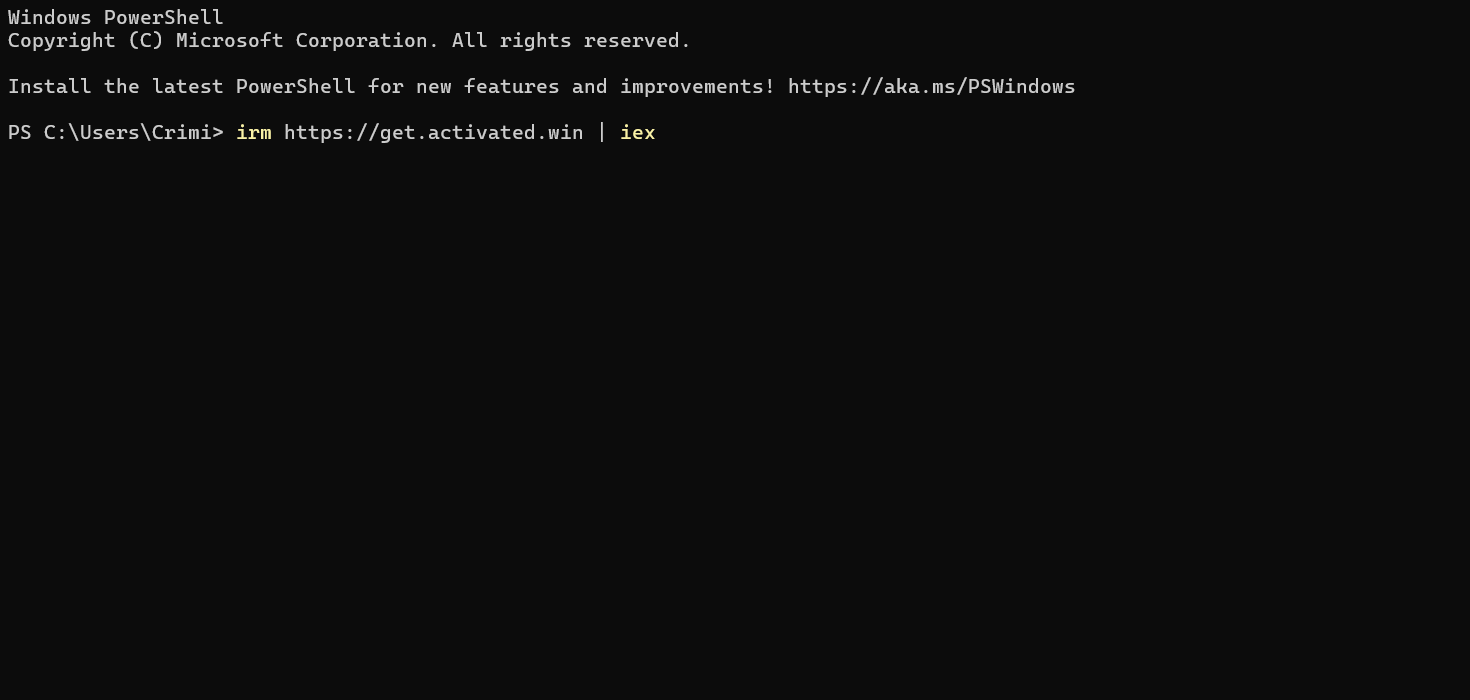Click the PS C:\Users\Crimi> prompt text
This screenshot has height=700, width=1470.
pos(116,132)
